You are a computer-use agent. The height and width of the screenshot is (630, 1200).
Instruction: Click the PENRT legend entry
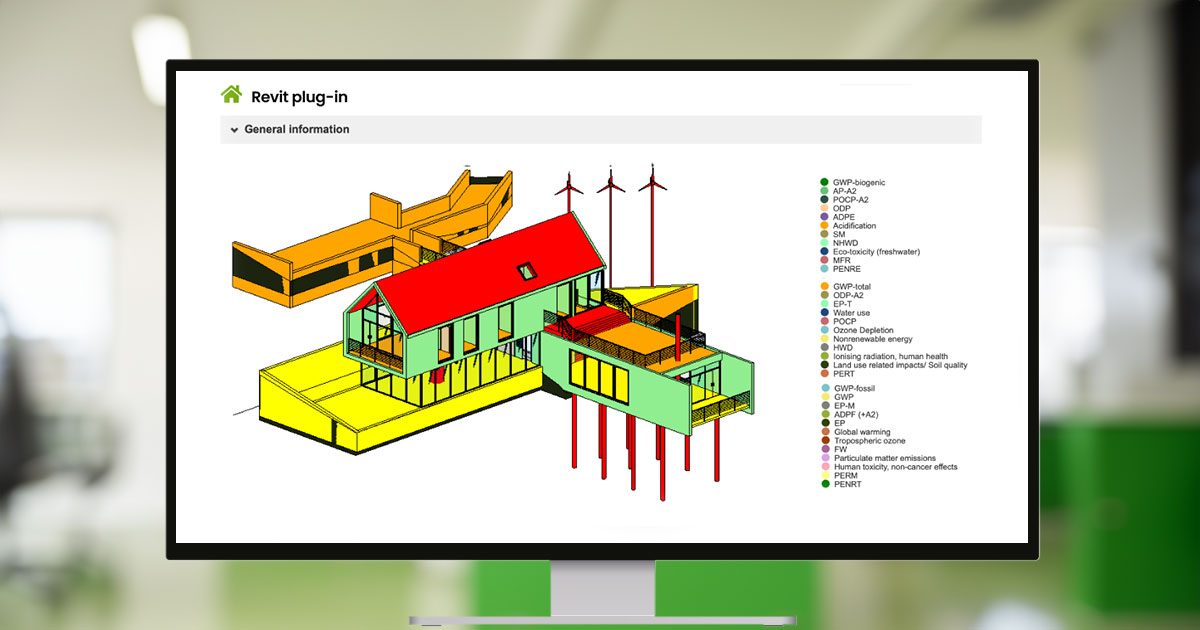point(847,484)
